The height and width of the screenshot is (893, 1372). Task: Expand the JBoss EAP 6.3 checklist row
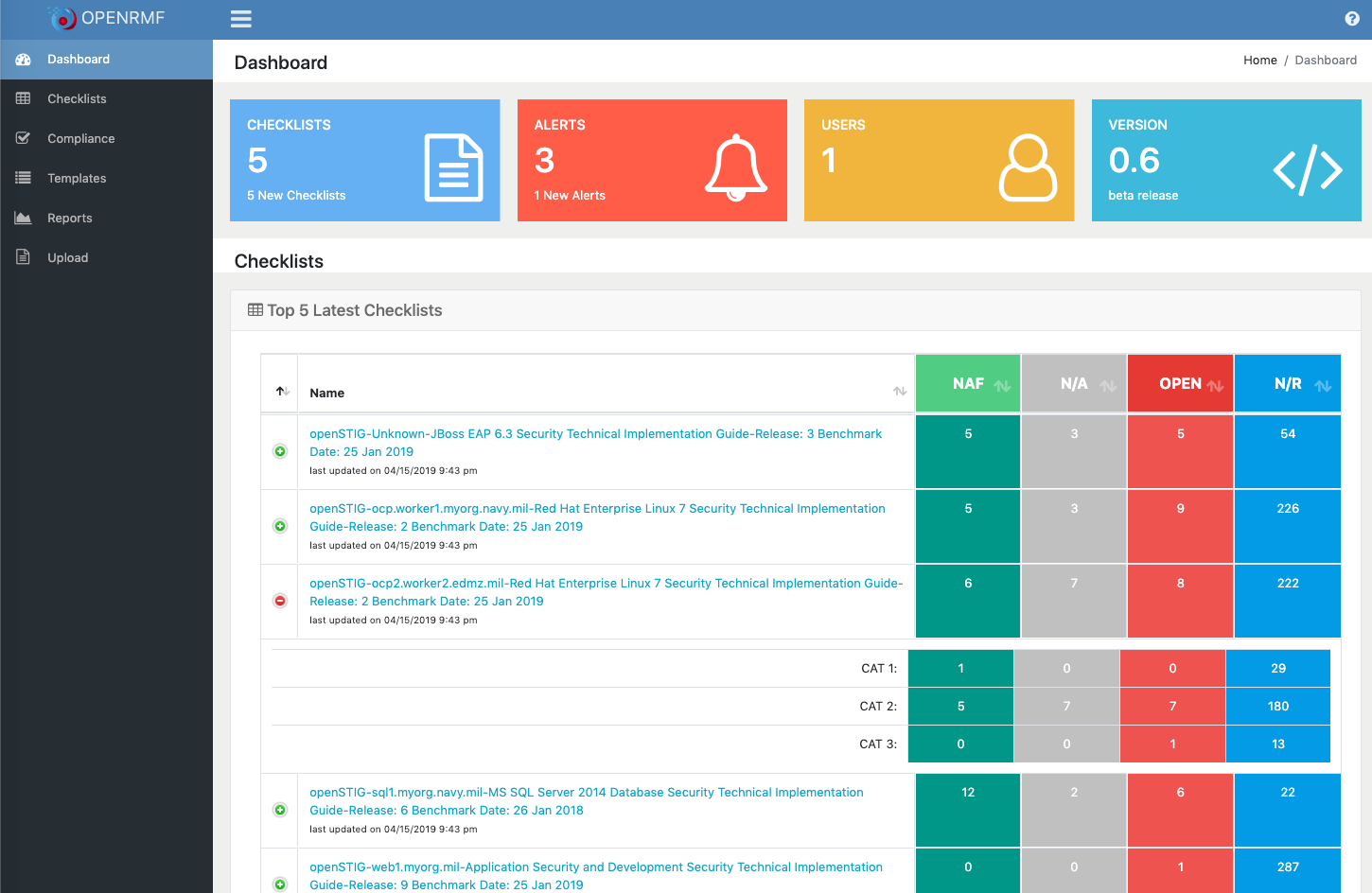coord(280,451)
